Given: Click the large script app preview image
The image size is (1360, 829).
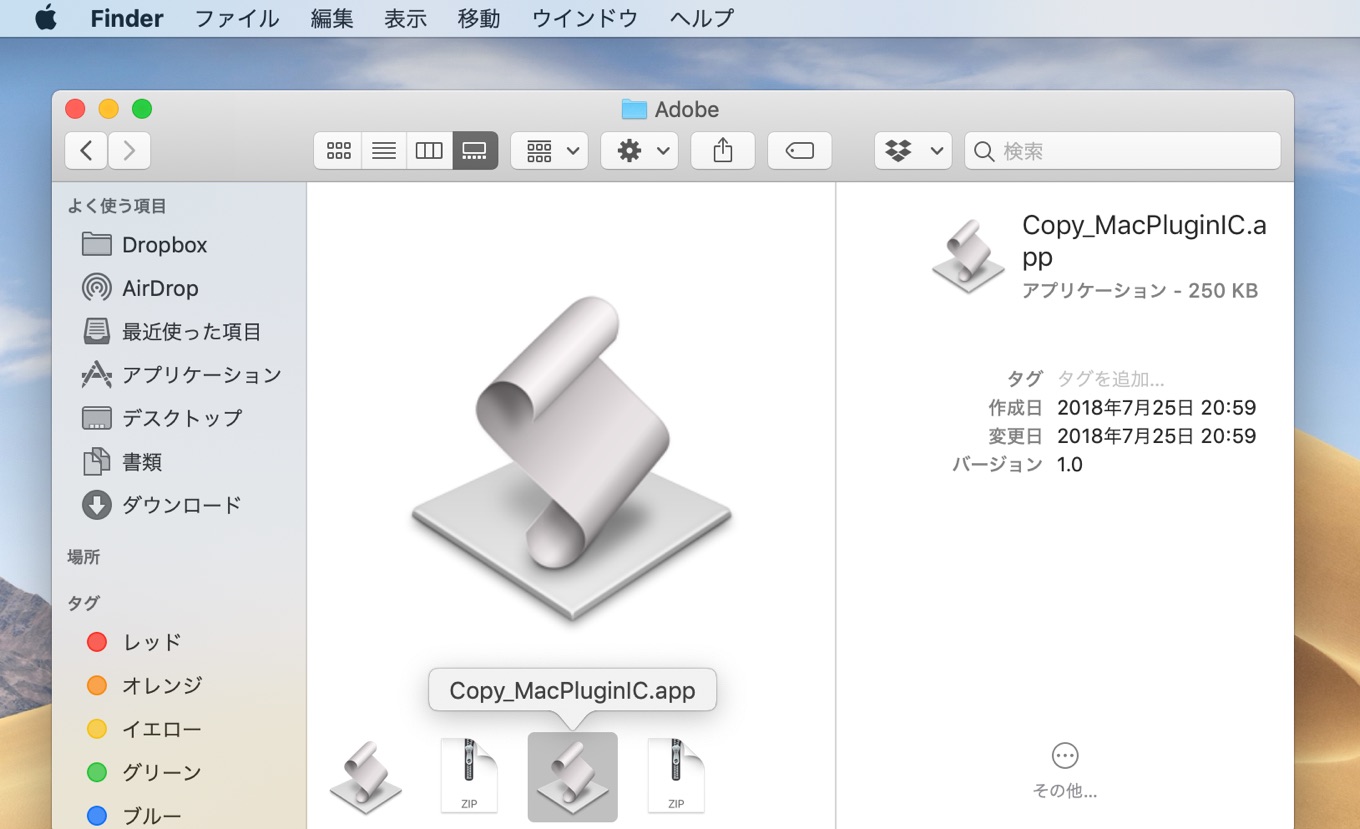Looking at the screenshot, I should click(x=571, y=457).
